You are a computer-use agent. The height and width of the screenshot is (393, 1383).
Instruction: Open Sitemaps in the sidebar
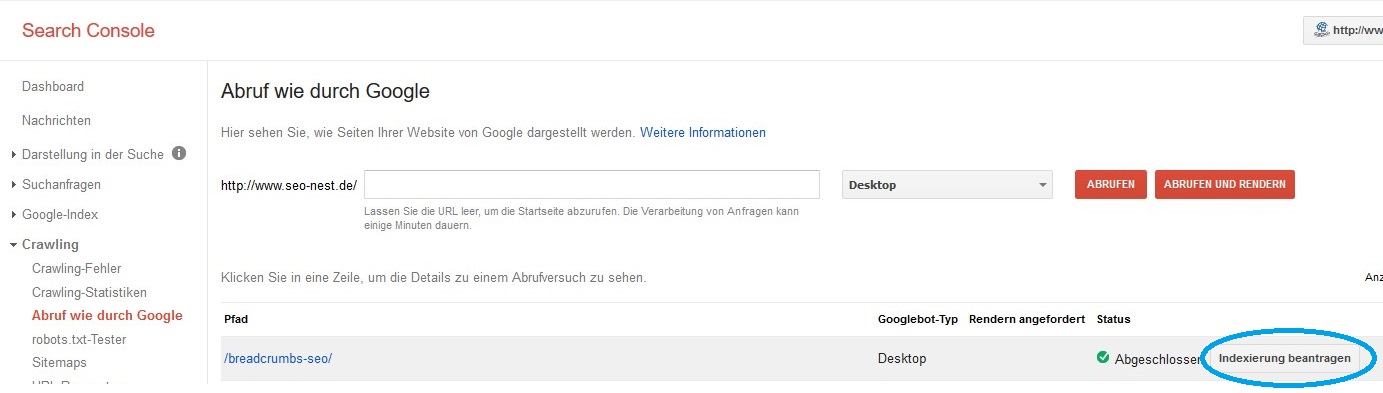coord(59,362)
